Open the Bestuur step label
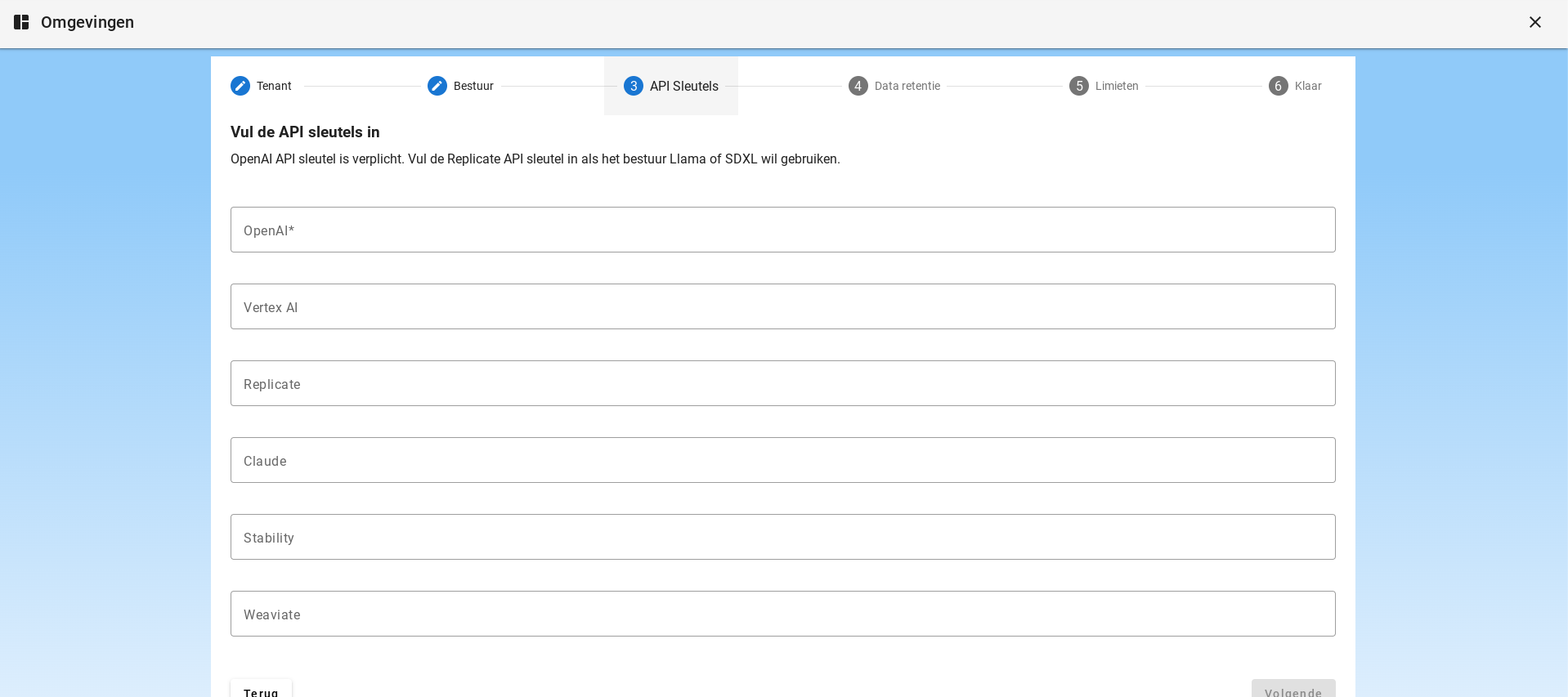This screenshot has height=697, width=1568. [473, 86]
